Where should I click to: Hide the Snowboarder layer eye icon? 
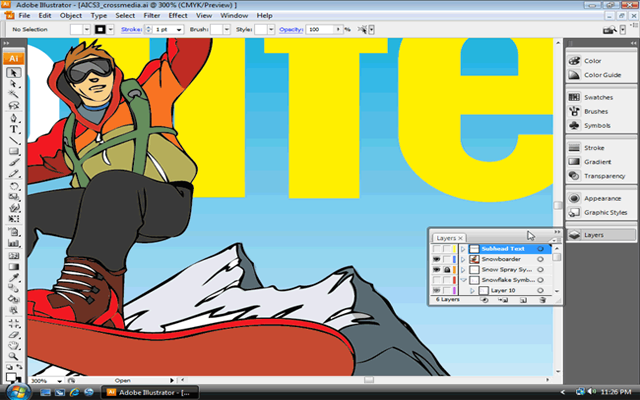(x=436, y=259)
